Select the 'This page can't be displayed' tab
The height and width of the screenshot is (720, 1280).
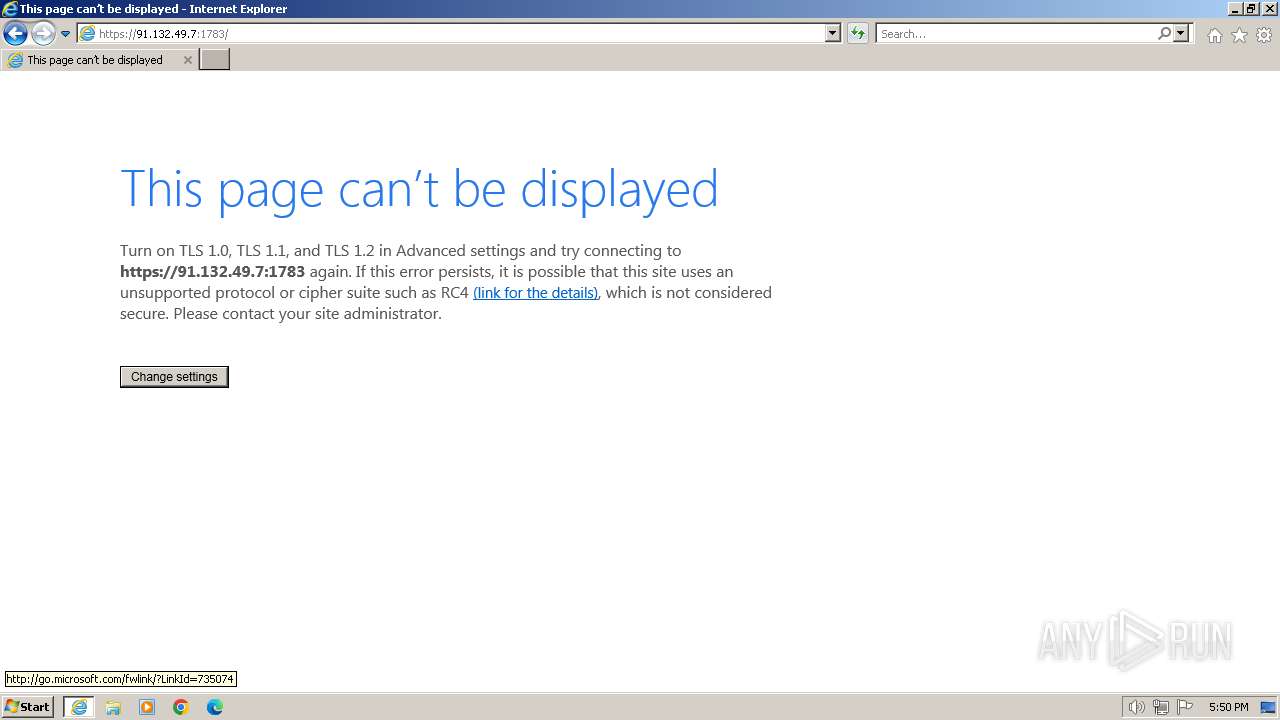[x=95, y=60]
